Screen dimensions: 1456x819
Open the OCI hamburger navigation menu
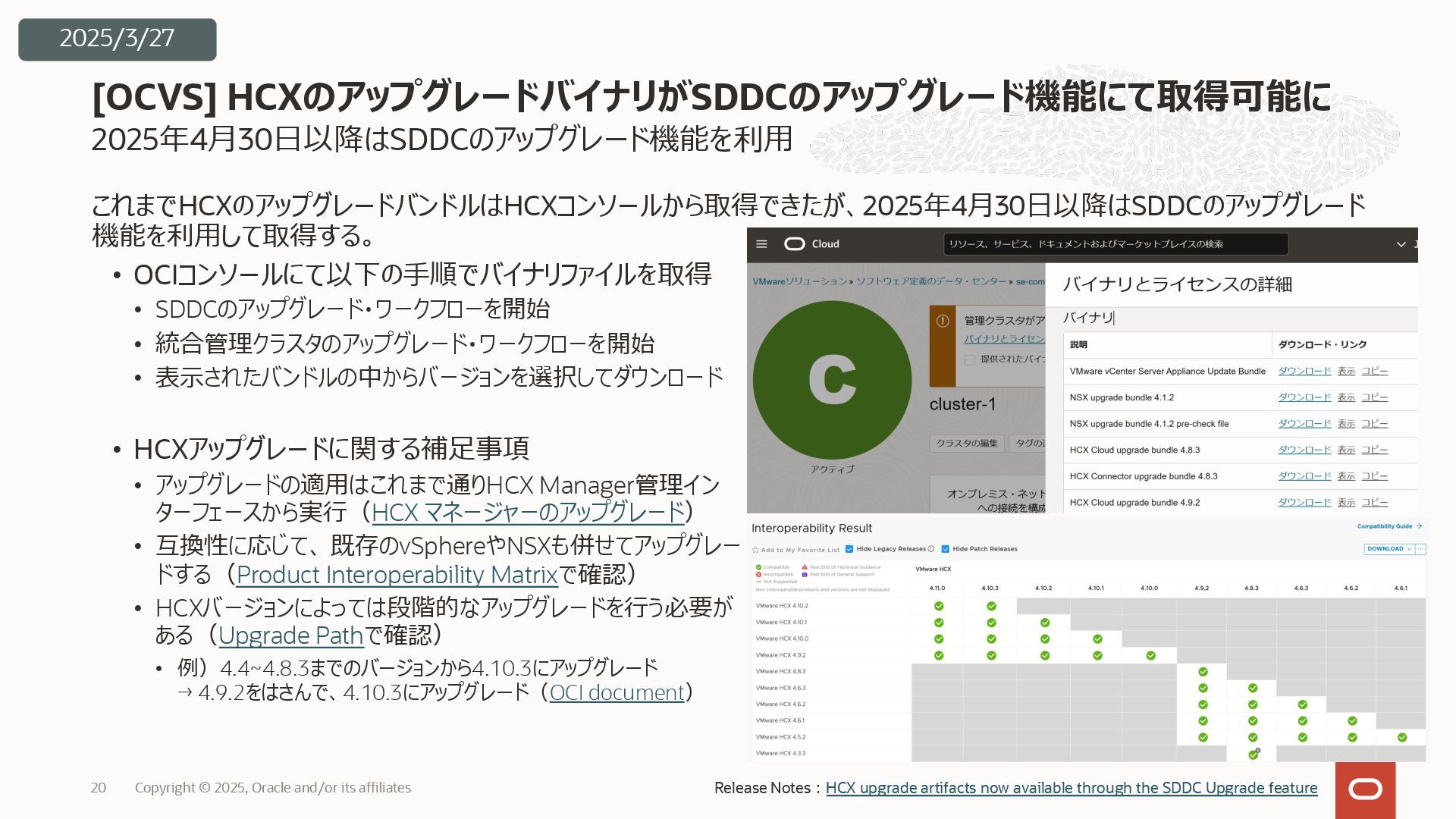coord(762,244)
